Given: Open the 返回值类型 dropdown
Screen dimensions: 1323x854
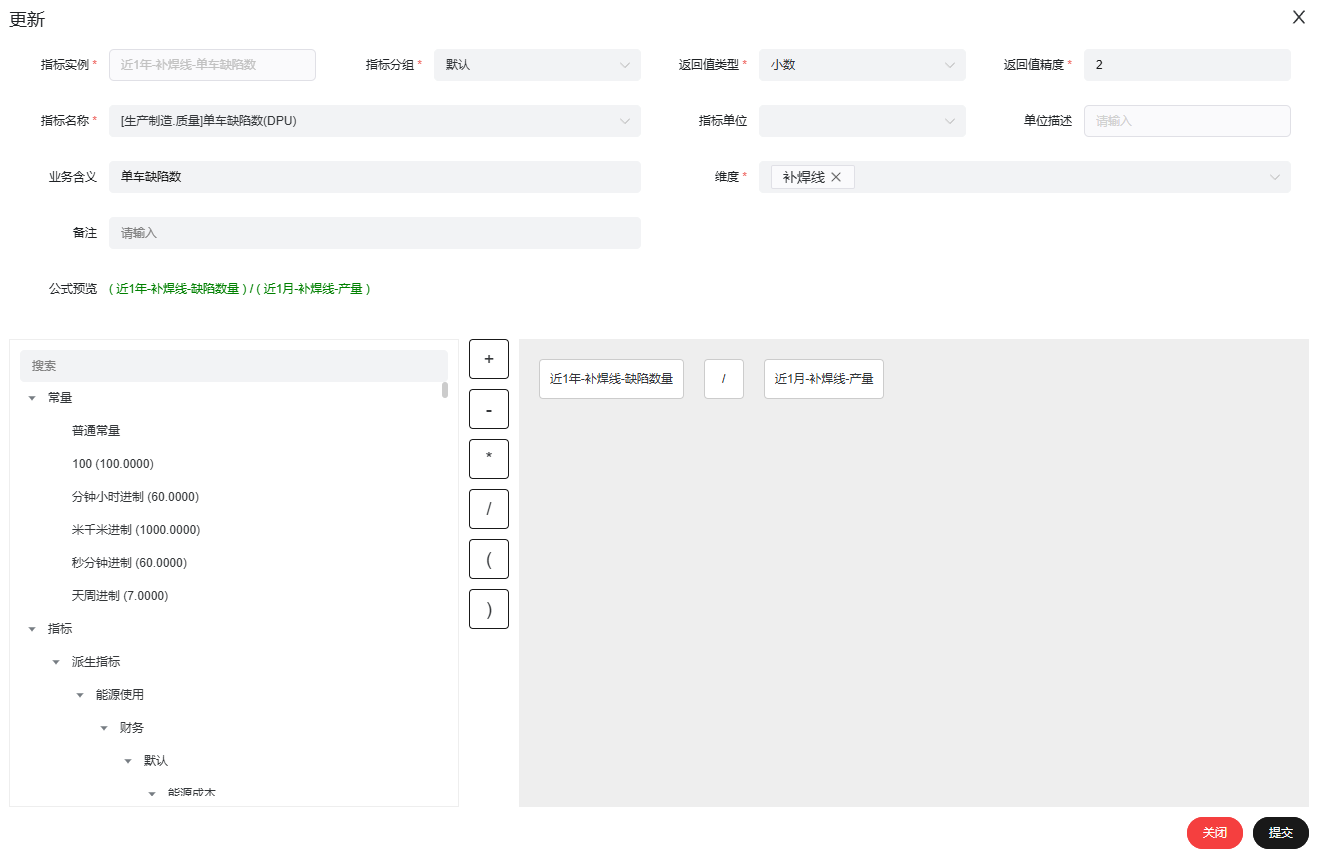Looking at the screenshot, I should pyautogui.click(x=862, y=65).
